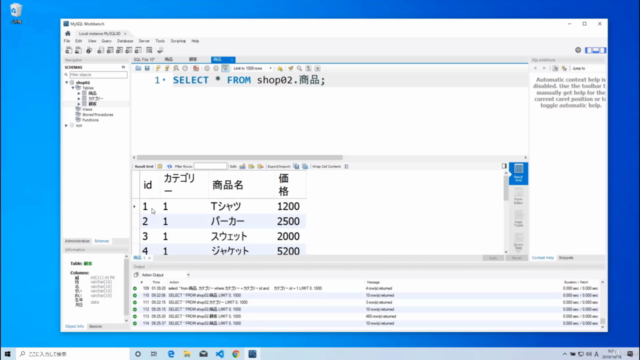Execute statement under cursor lightning icon
640x360 pixels.
[167, 68]
